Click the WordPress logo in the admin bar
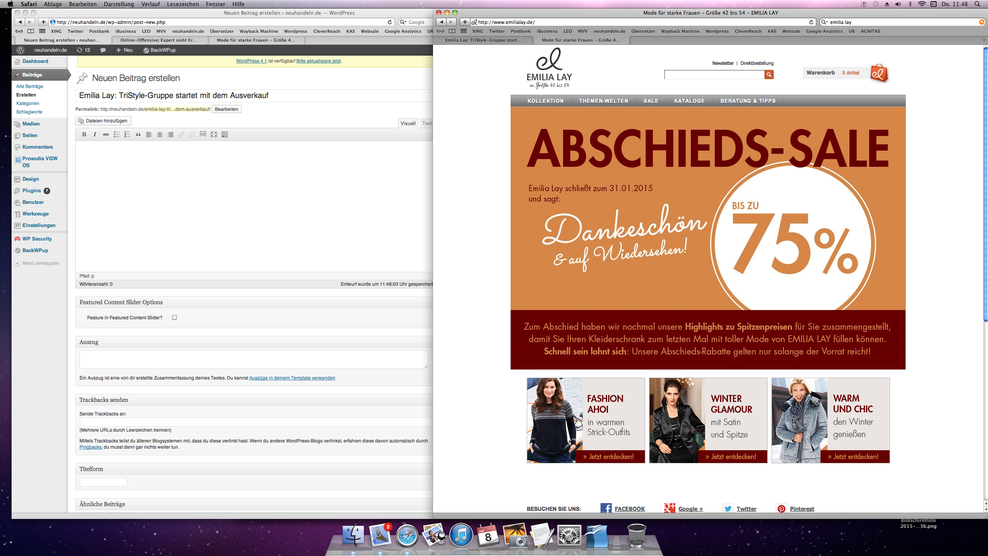This screenshot has height=556, width=988. pos(20,50)
